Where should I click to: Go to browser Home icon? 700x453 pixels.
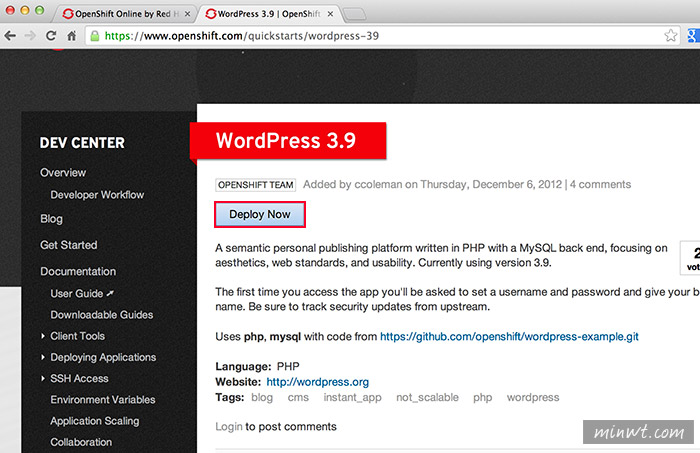click(x=71, y=36)
